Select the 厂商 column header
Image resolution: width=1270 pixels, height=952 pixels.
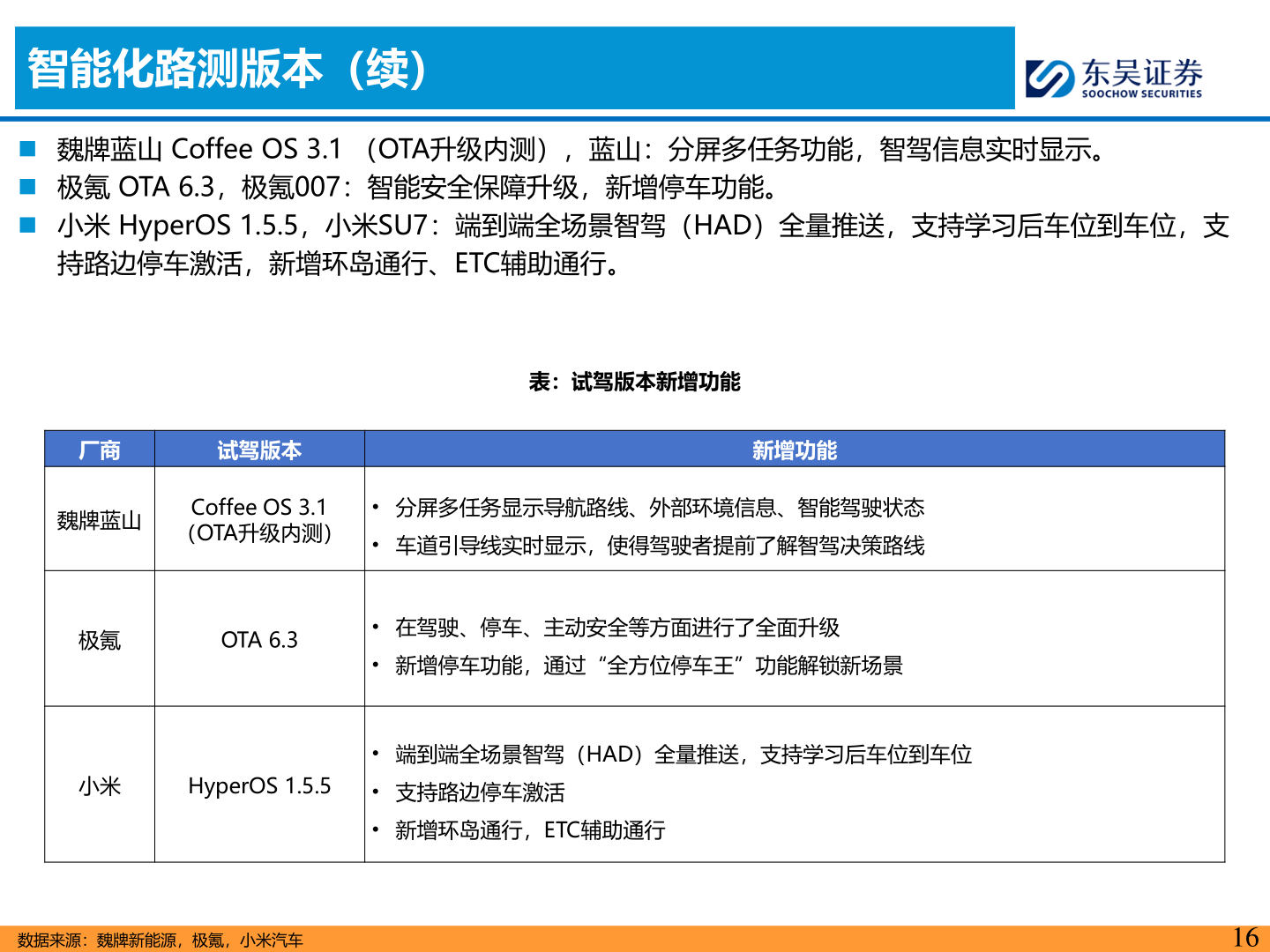pos(100,450)
